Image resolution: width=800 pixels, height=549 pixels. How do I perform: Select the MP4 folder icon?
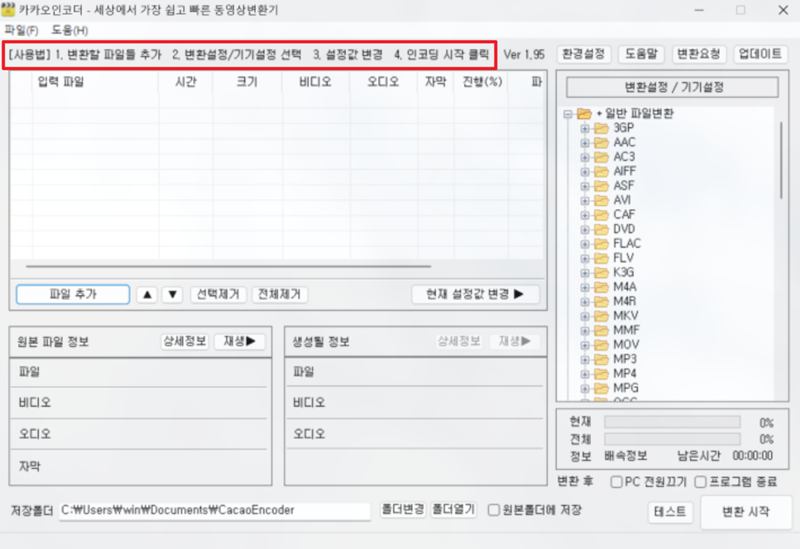tap(602, 373)
